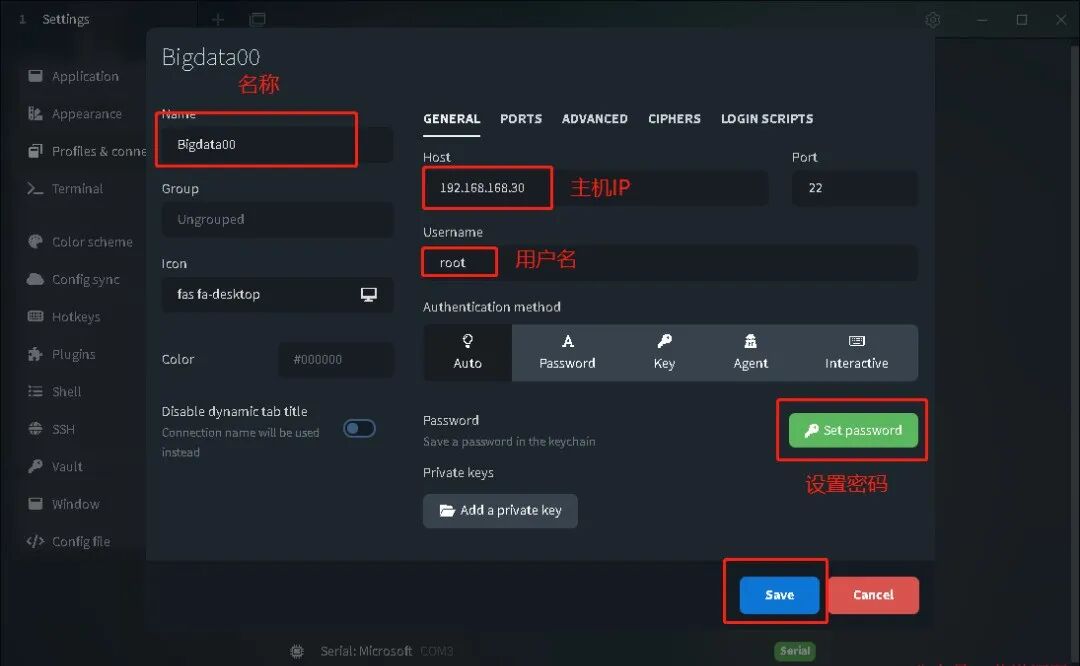Switch to the General tab
Image resolution: width=1080 pixels, height=666 pixels.
[x=452, y=119]
